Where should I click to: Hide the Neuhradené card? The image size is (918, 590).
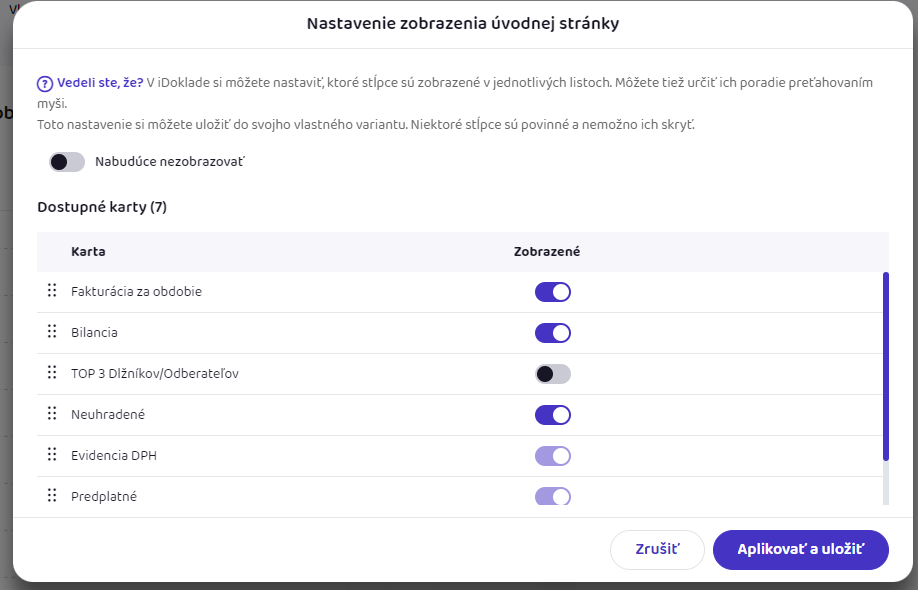(x=553, y=415)
